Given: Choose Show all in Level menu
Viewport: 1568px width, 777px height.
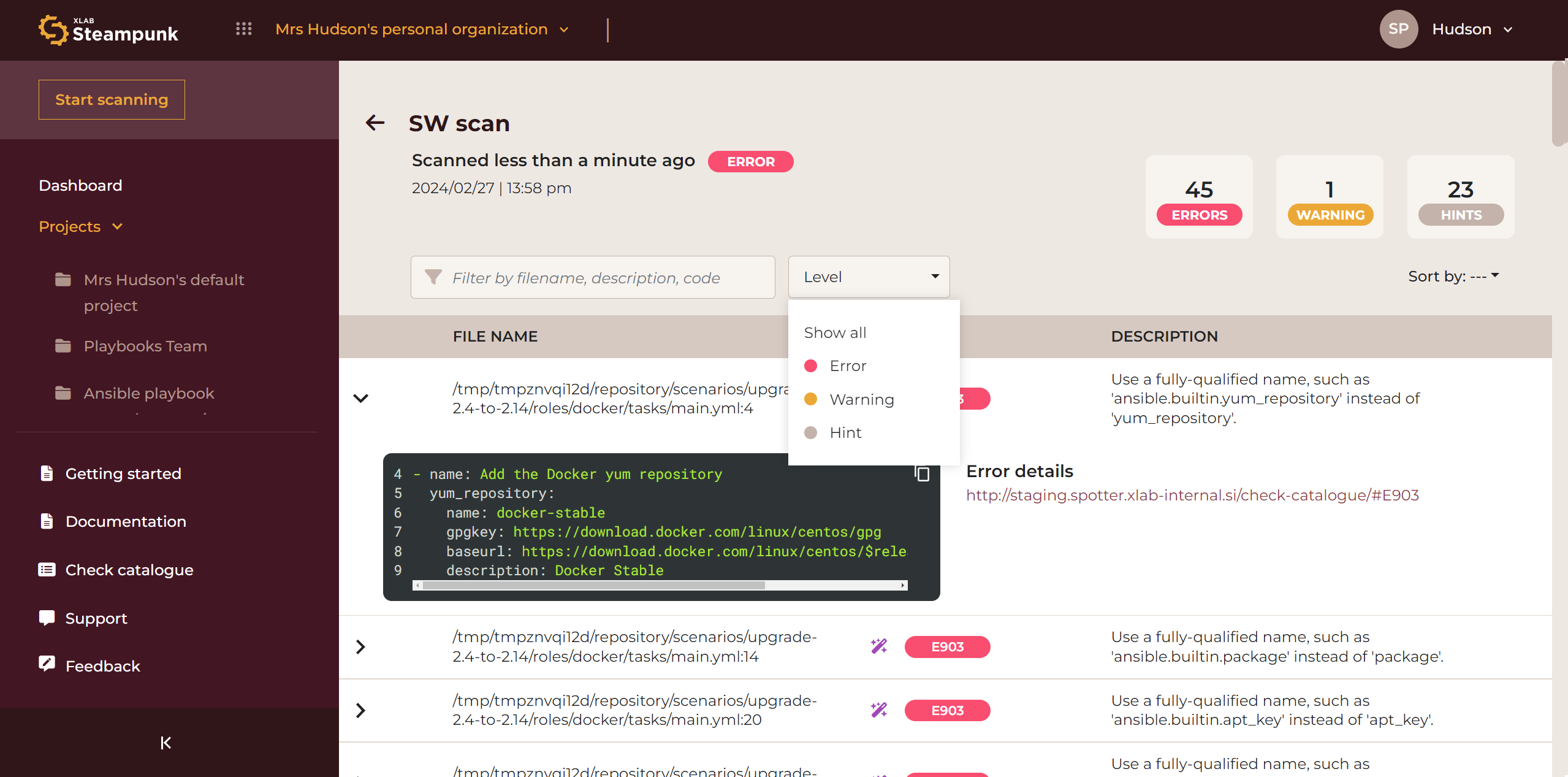Looking at the screenshot, I should click(835, 332).
